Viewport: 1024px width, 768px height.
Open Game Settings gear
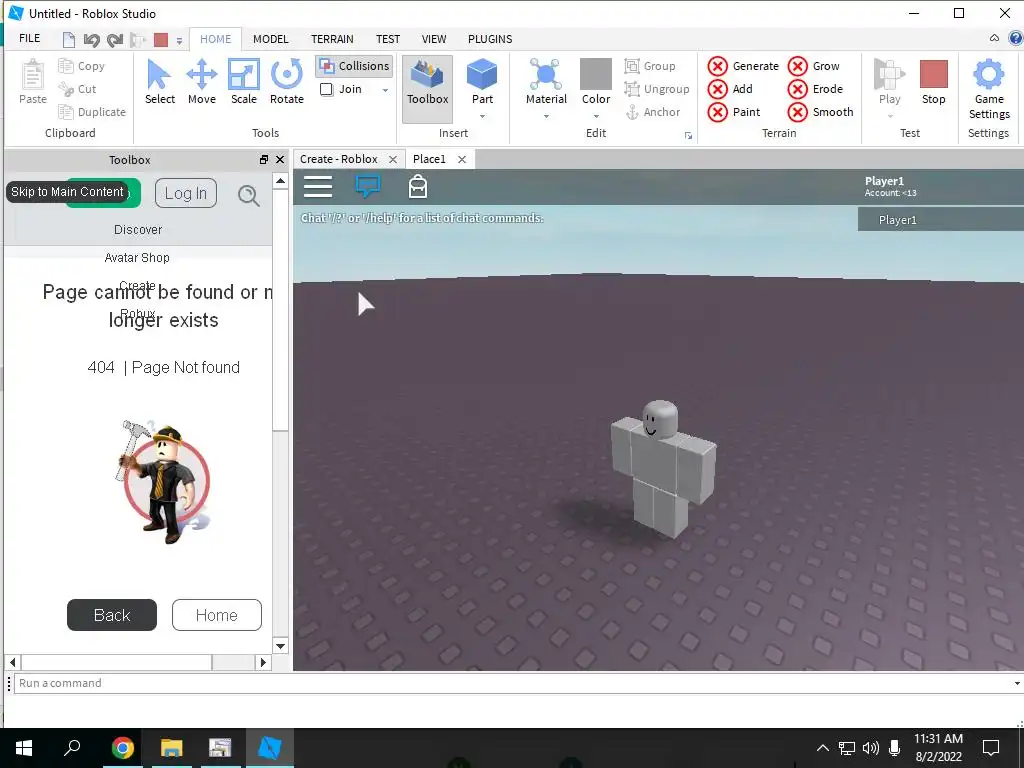(989, 74)
